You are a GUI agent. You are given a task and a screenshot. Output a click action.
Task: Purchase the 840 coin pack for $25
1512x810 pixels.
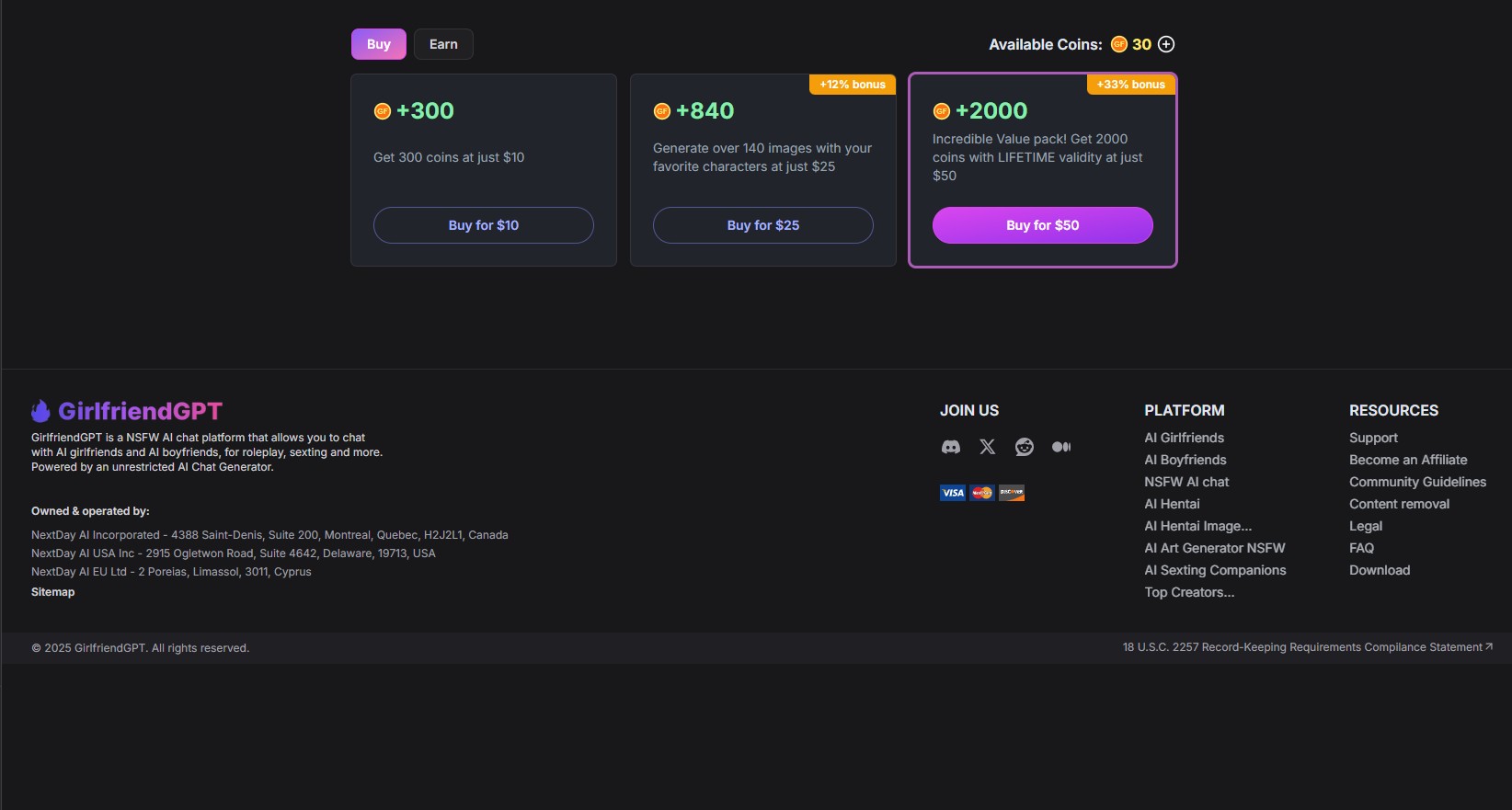click(x=762, y=225)
